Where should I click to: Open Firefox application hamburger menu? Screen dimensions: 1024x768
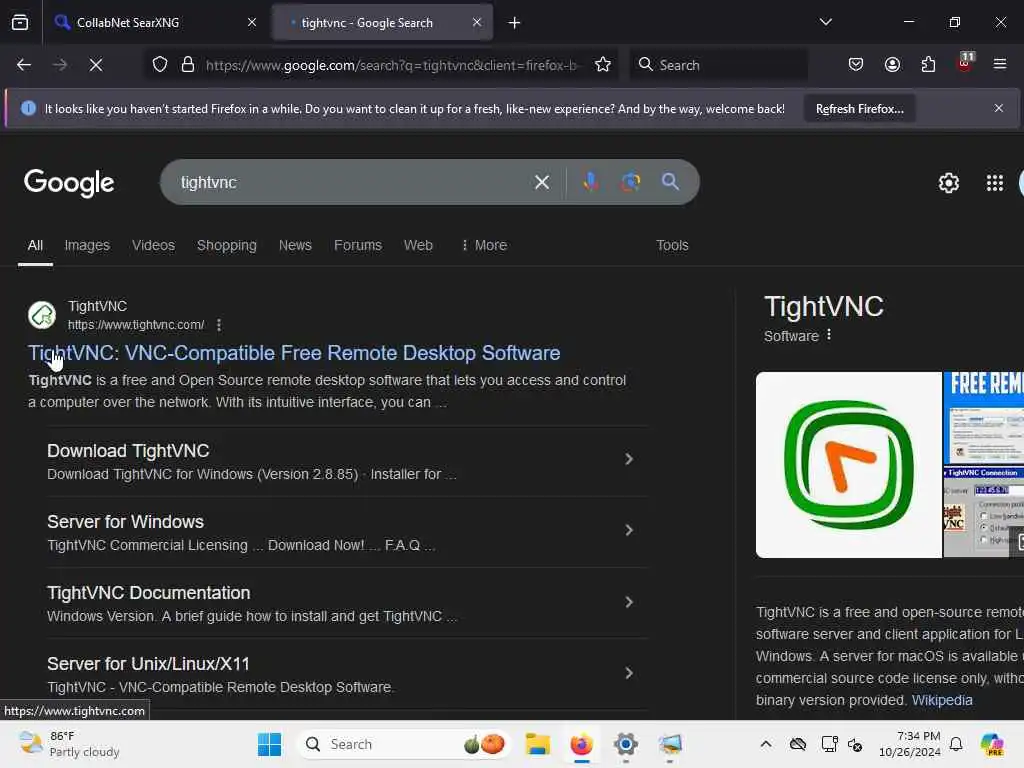(999, 65)
